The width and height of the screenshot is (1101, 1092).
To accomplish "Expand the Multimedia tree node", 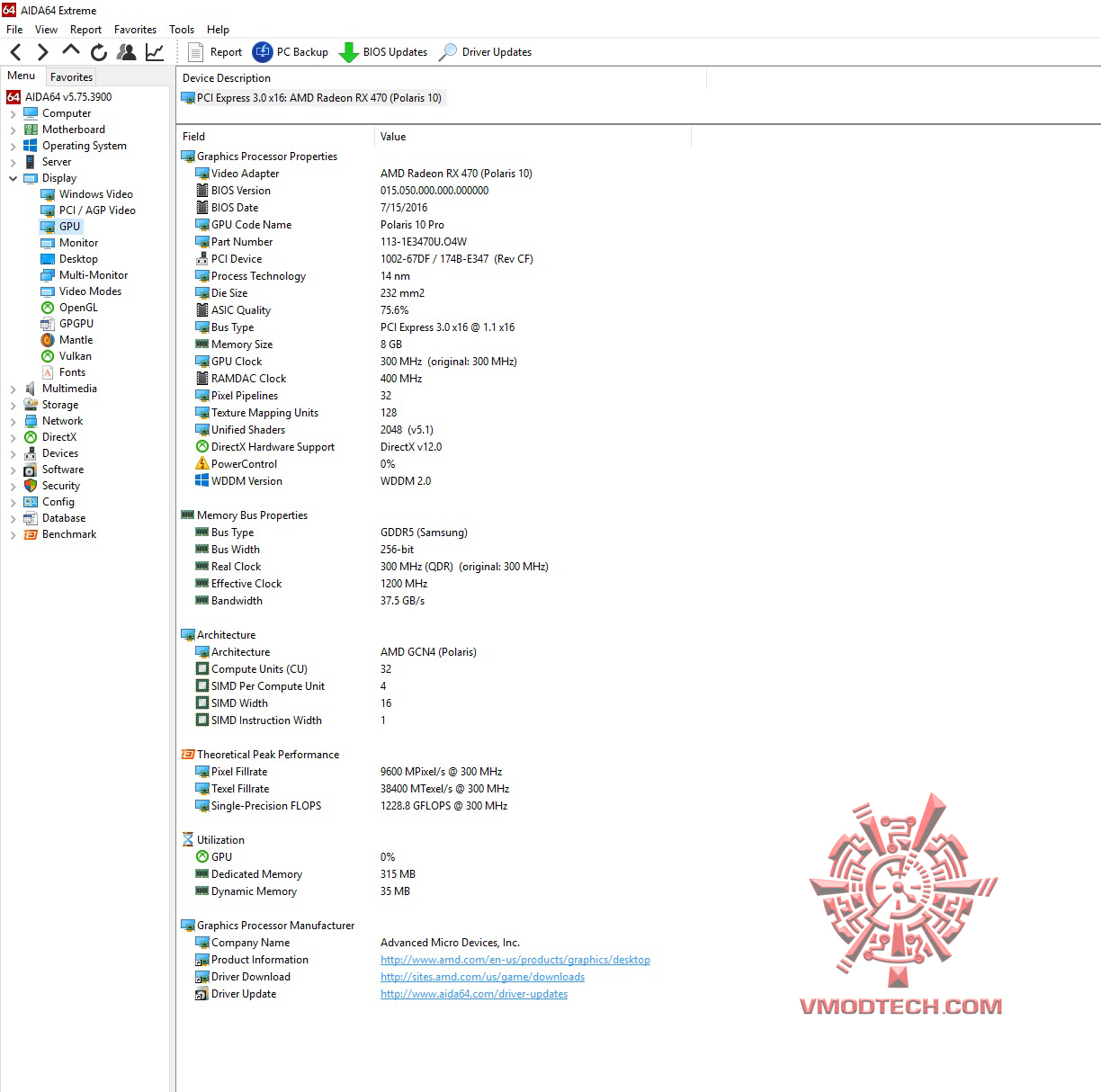I will (x=13, y=389).
